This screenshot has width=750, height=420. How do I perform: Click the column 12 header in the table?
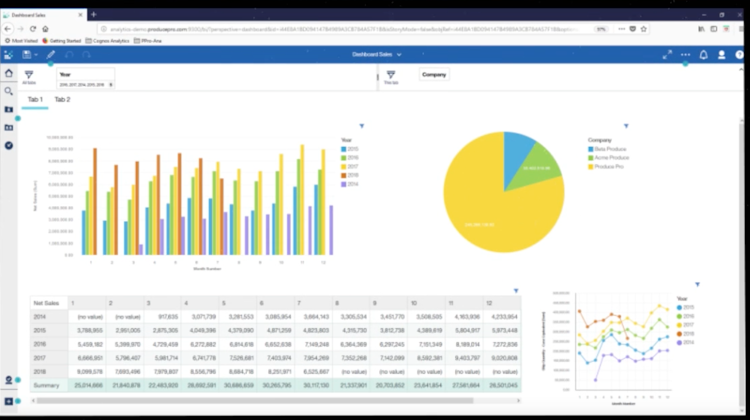pyautogui.click(x=502, y=303)
